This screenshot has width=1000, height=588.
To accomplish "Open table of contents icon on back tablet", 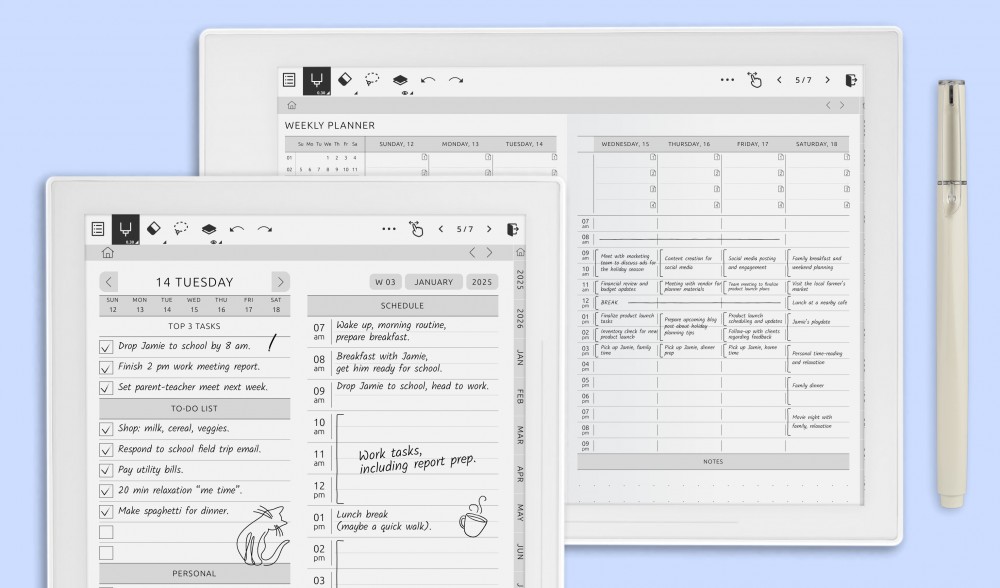I will tap(289, 80).
